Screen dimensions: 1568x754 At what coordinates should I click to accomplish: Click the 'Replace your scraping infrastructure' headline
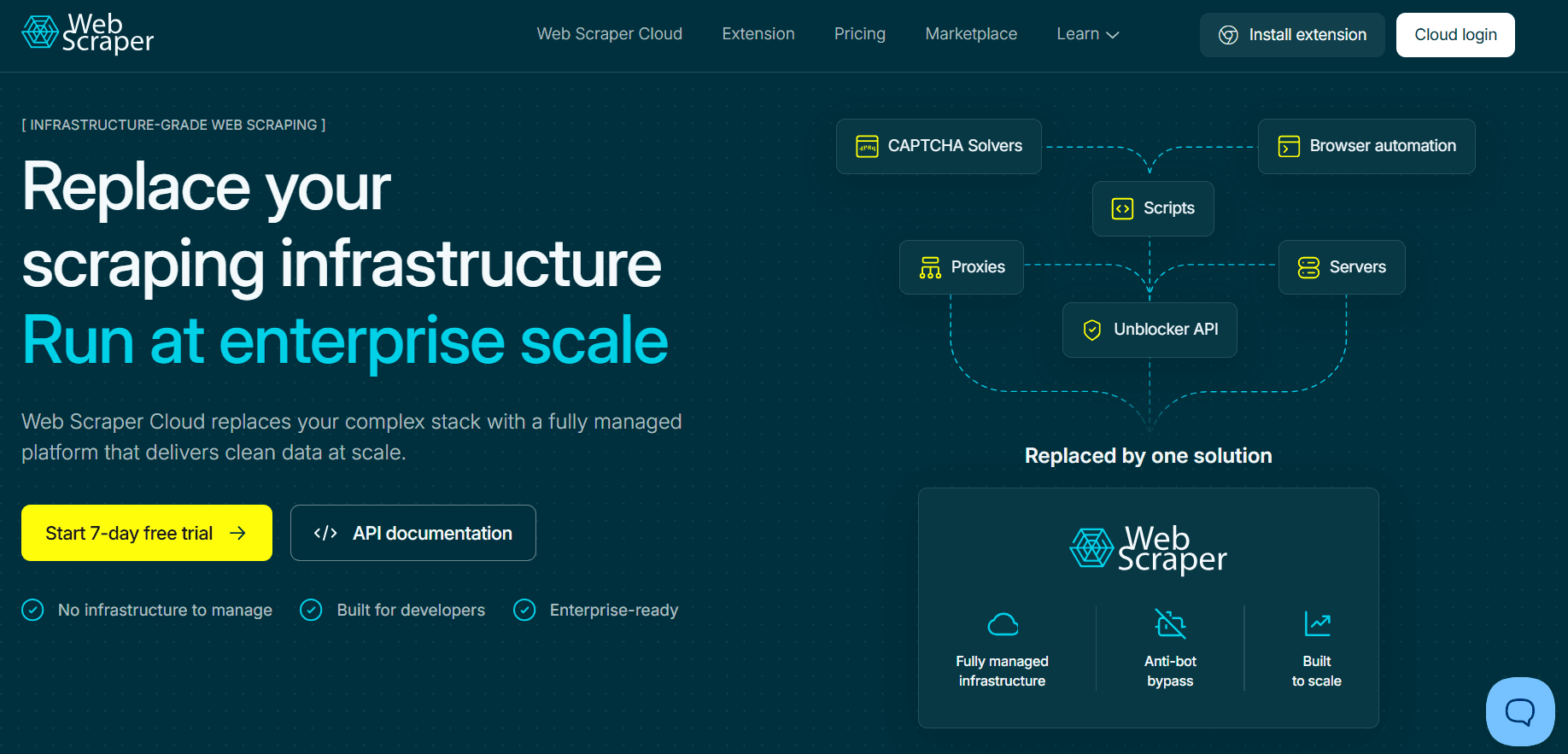(342, 225)
